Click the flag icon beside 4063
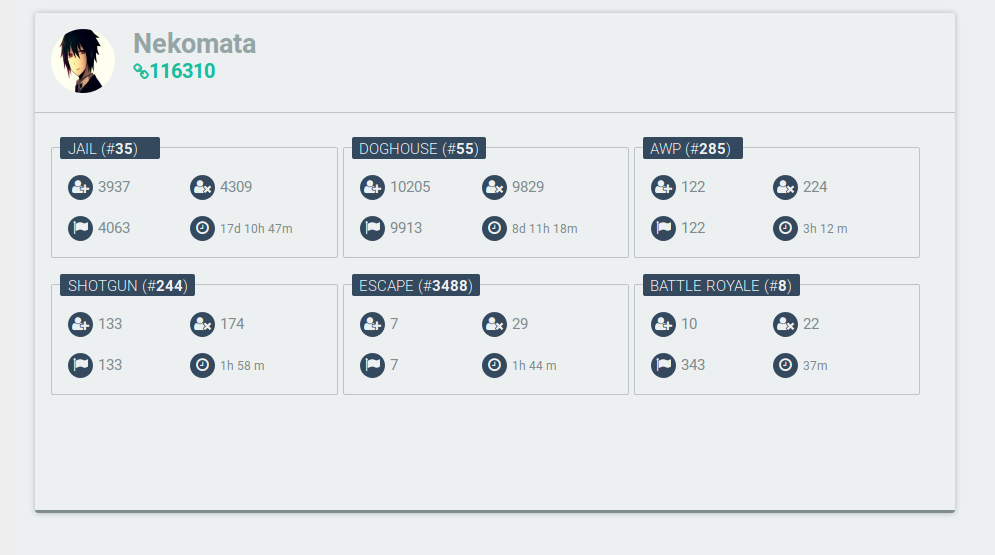 [81, 228]
